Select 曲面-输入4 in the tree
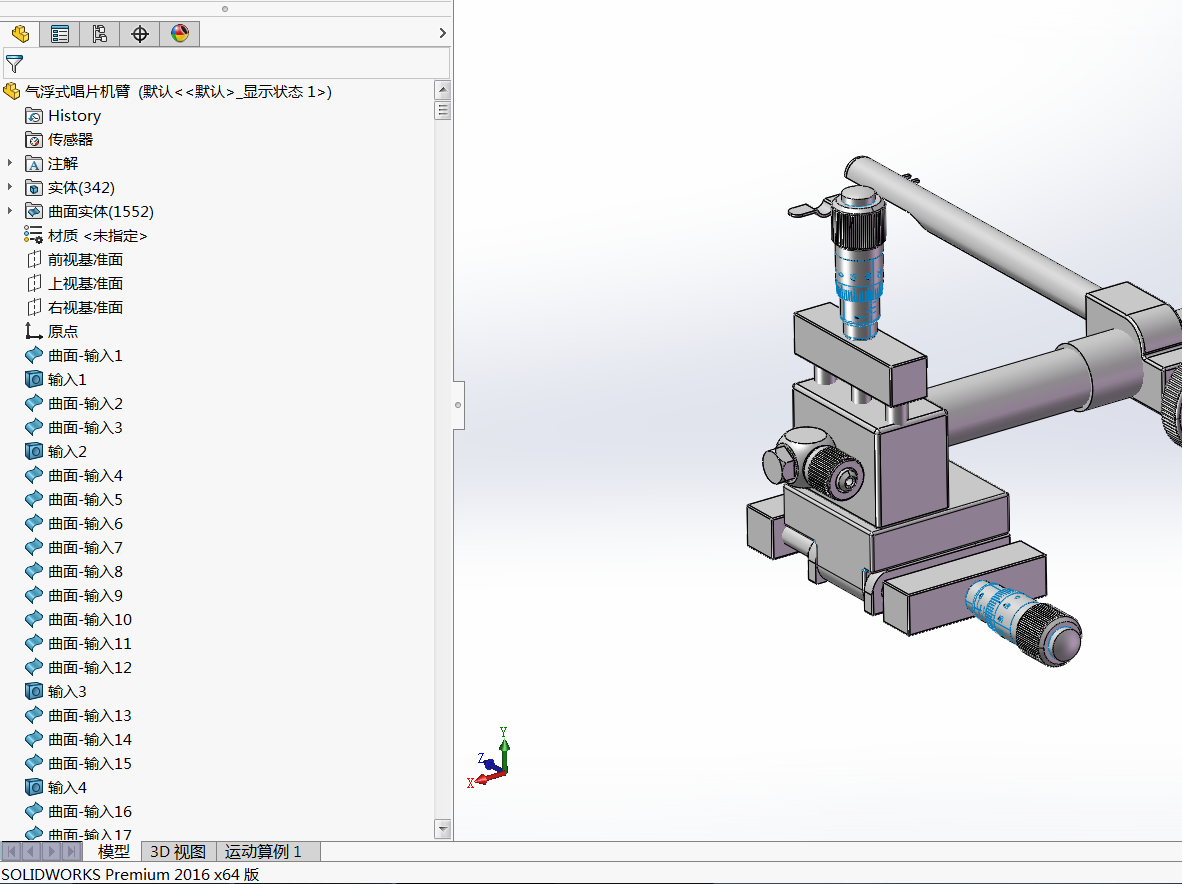This screenshot has width=1182, height=884. point(85,476)
